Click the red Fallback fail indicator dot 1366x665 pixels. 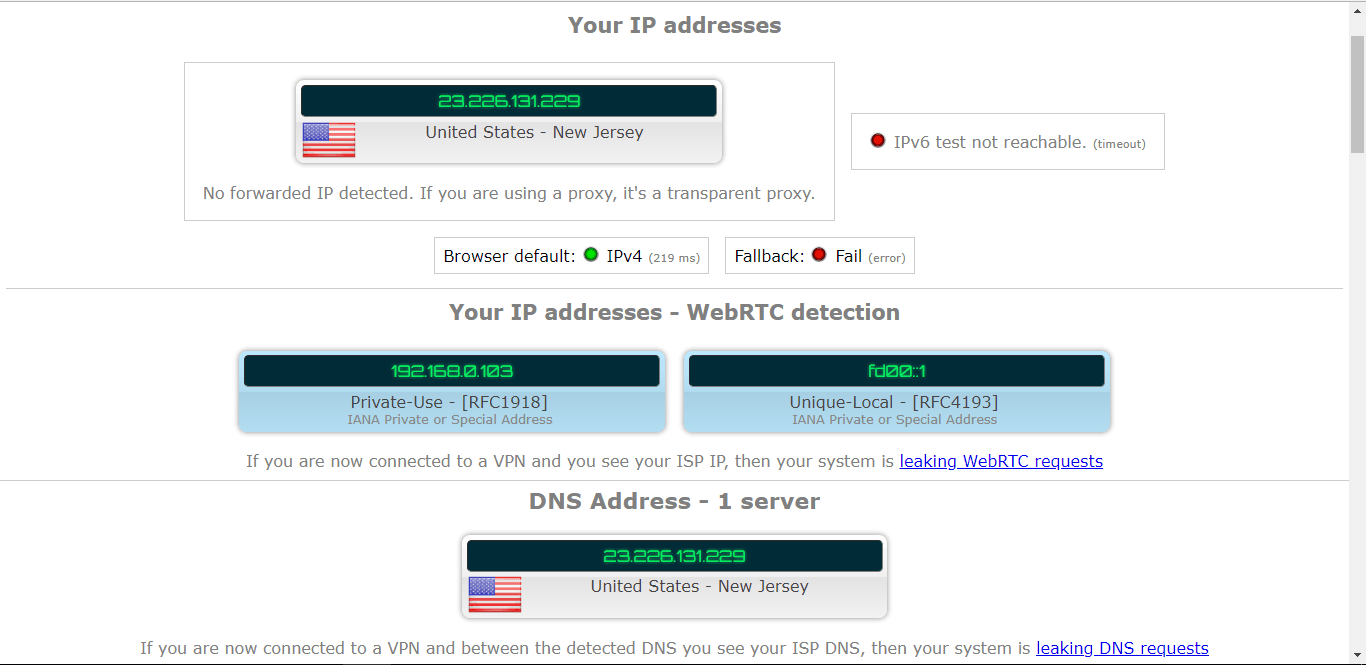click(819, 255)
